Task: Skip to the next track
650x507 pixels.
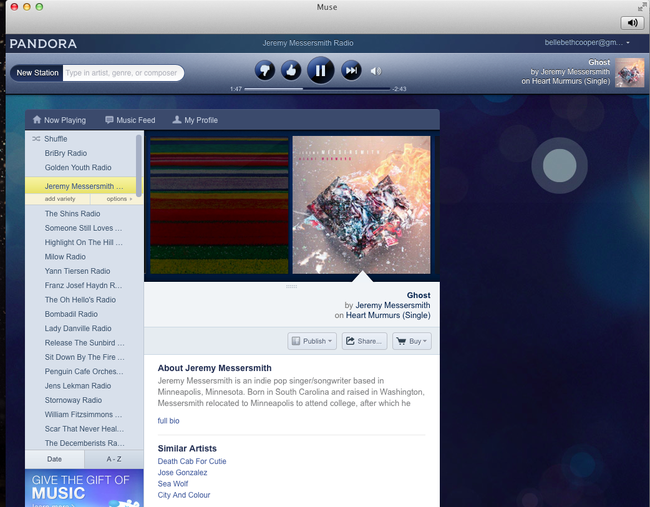Action: click(x=351, y=70)
